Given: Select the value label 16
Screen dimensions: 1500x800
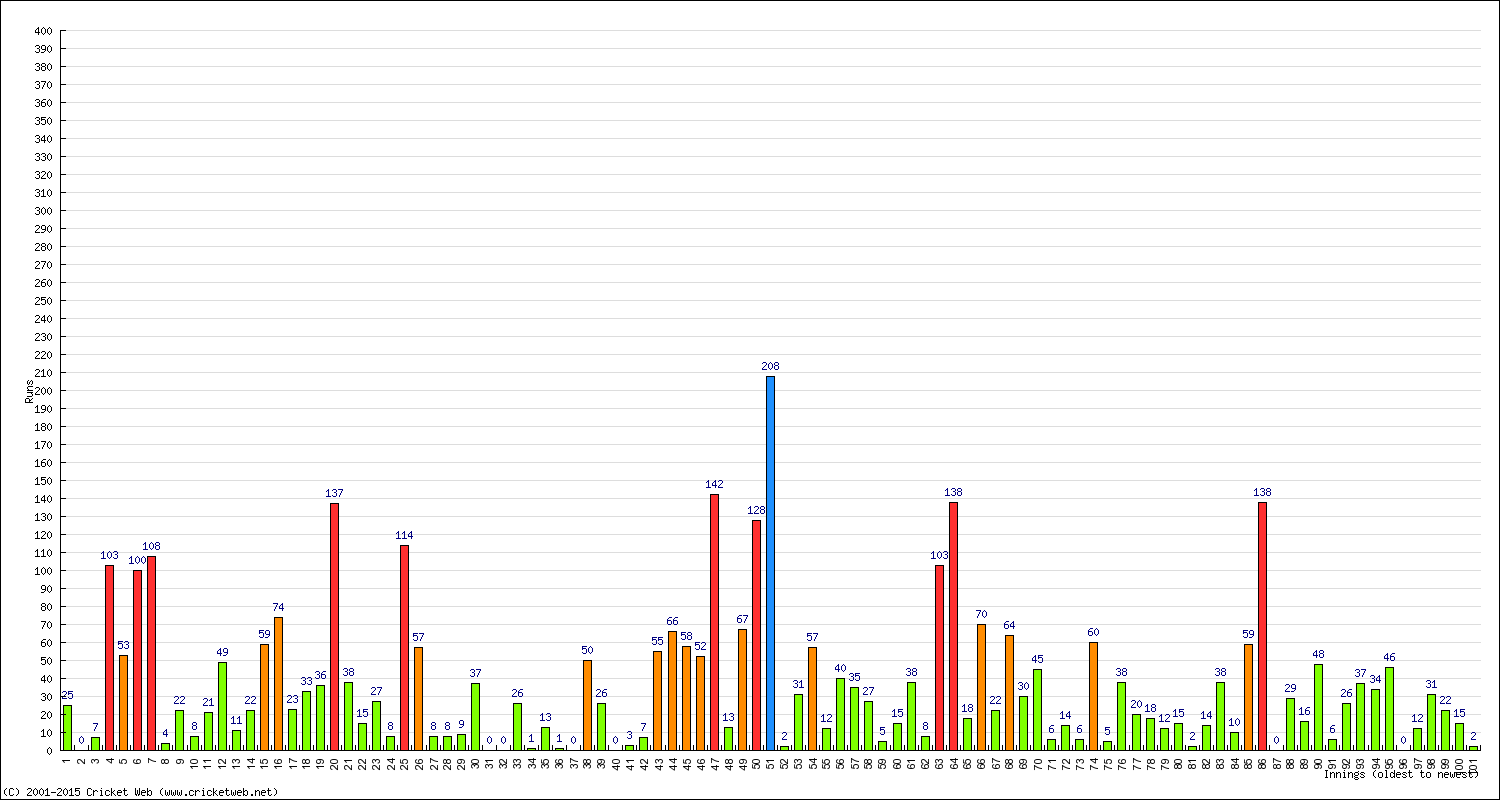Looking at the screenshot, I should click(x=1305, y=711).
